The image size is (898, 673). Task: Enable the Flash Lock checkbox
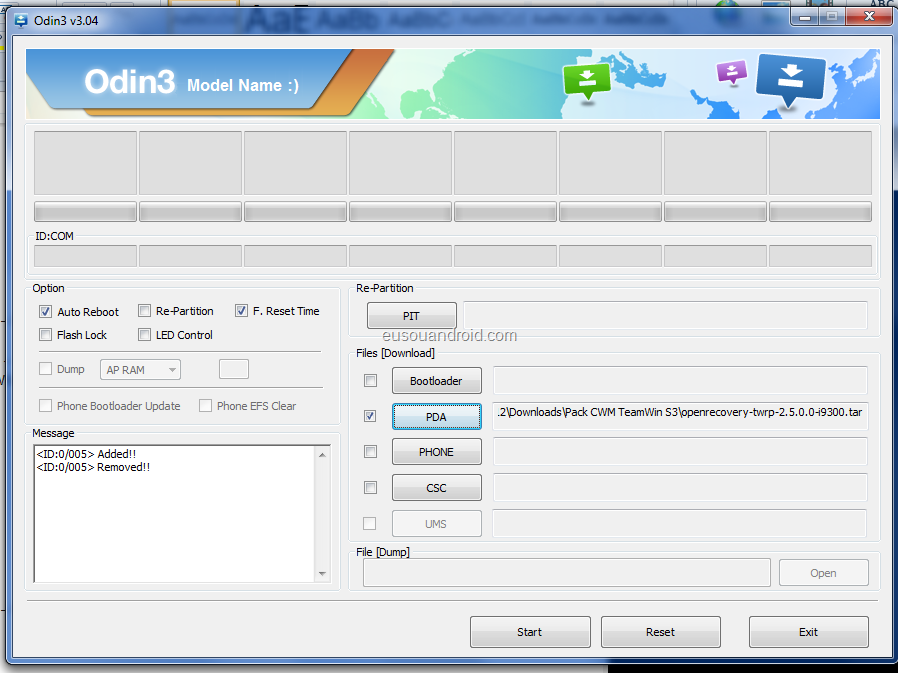point(45,334)
